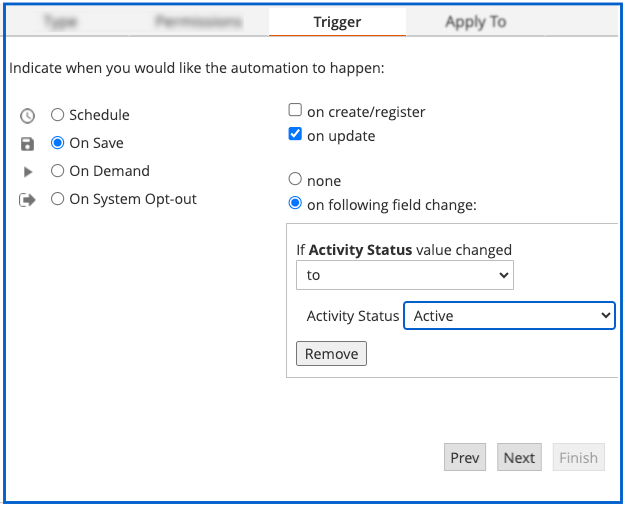Screen dimensions: 625x505
Task: Open the Activity Status Active dropdown
Action: pyautogui.click(x=508, y=316)
